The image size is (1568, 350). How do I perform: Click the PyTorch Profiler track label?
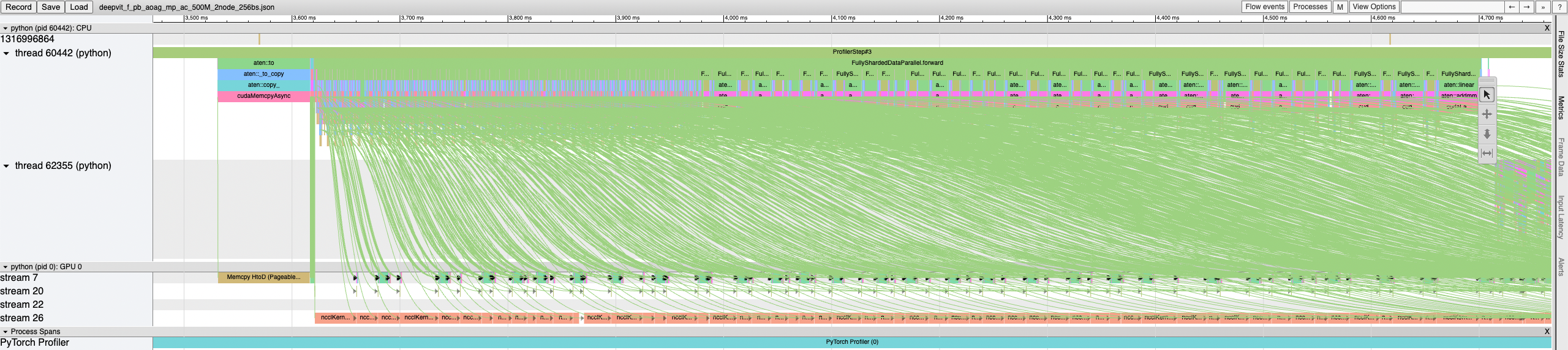coord(34,343)
